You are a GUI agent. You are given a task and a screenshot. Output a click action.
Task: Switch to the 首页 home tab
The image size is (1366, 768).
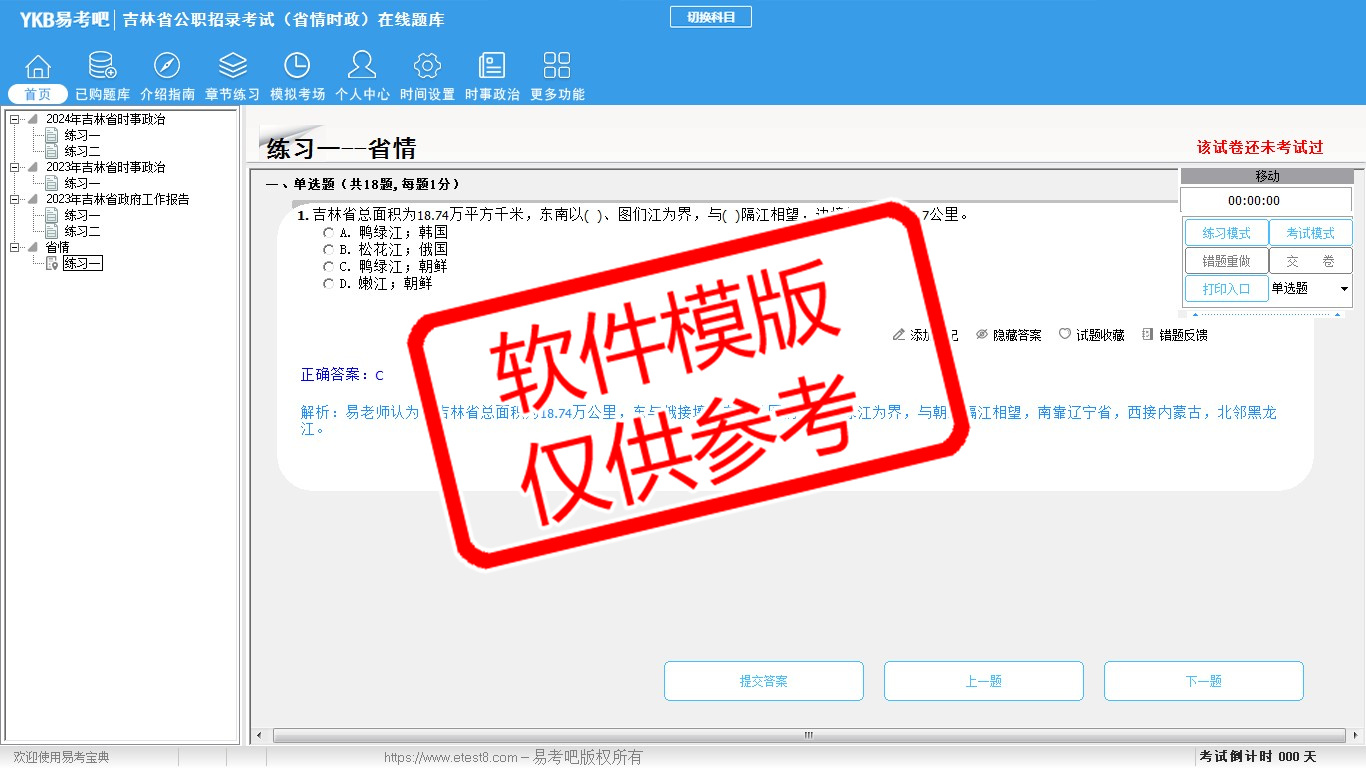(38, 94)
